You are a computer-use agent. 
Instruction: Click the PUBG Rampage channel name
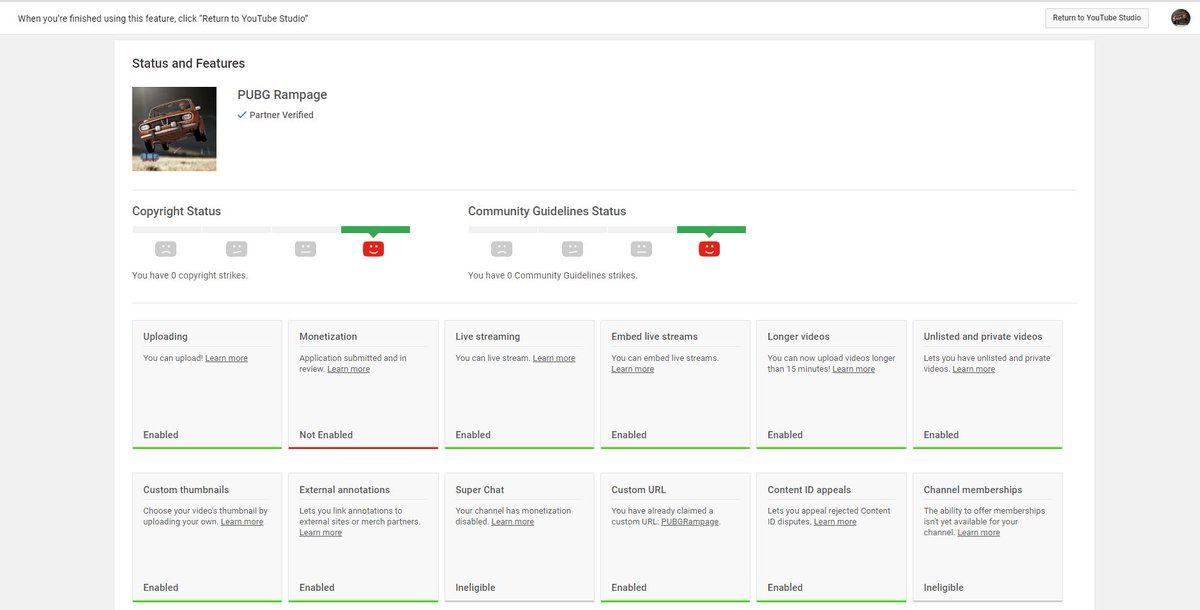282,95
